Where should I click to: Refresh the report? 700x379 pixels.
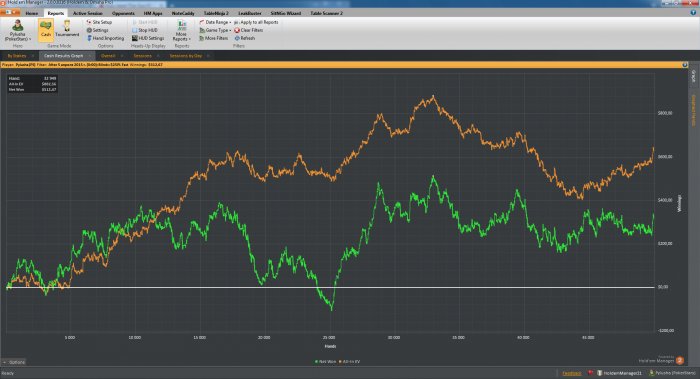(245, 38)
